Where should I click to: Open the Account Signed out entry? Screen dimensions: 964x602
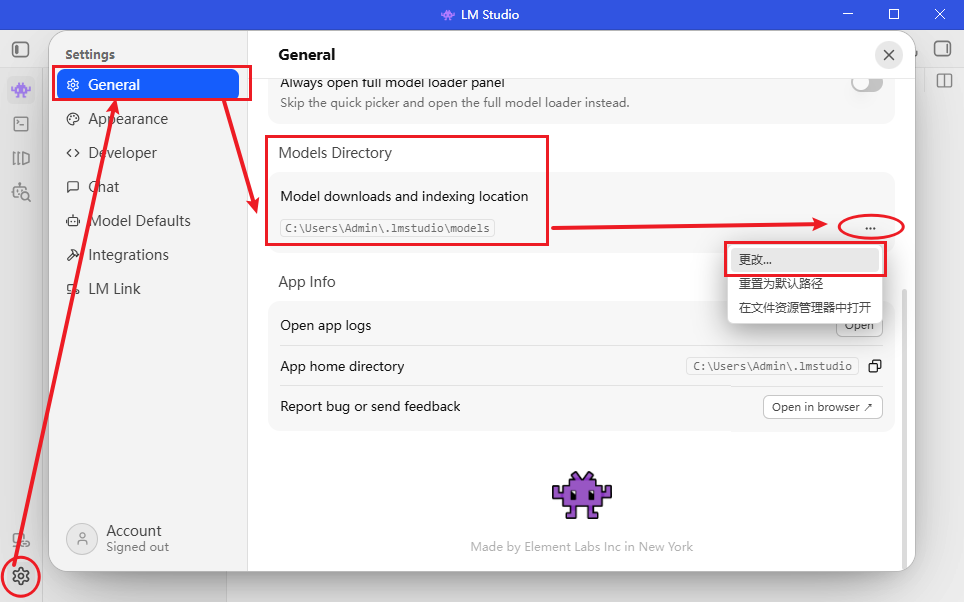coord(118,539)
